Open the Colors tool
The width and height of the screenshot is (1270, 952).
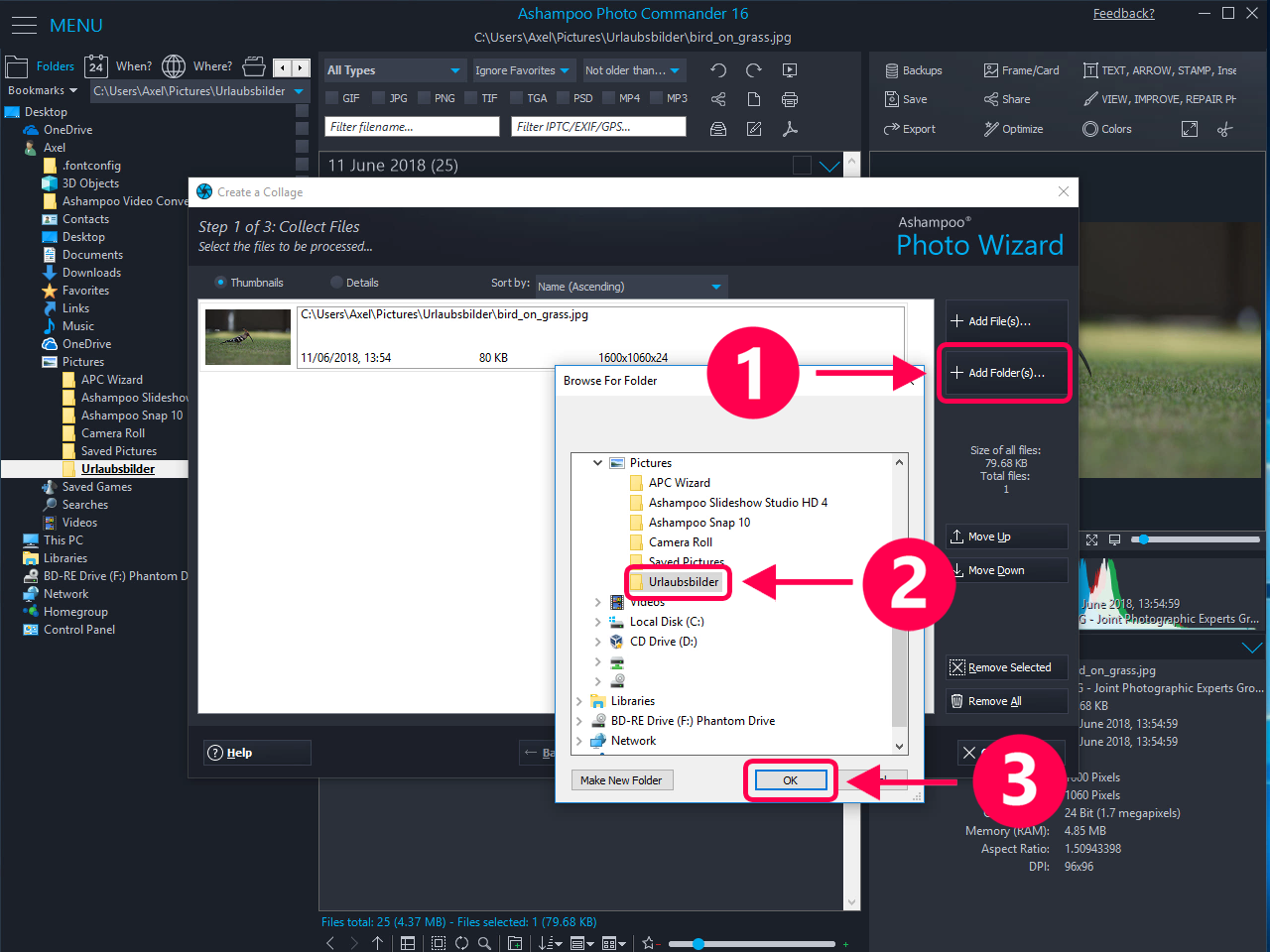pos(1106,129)
